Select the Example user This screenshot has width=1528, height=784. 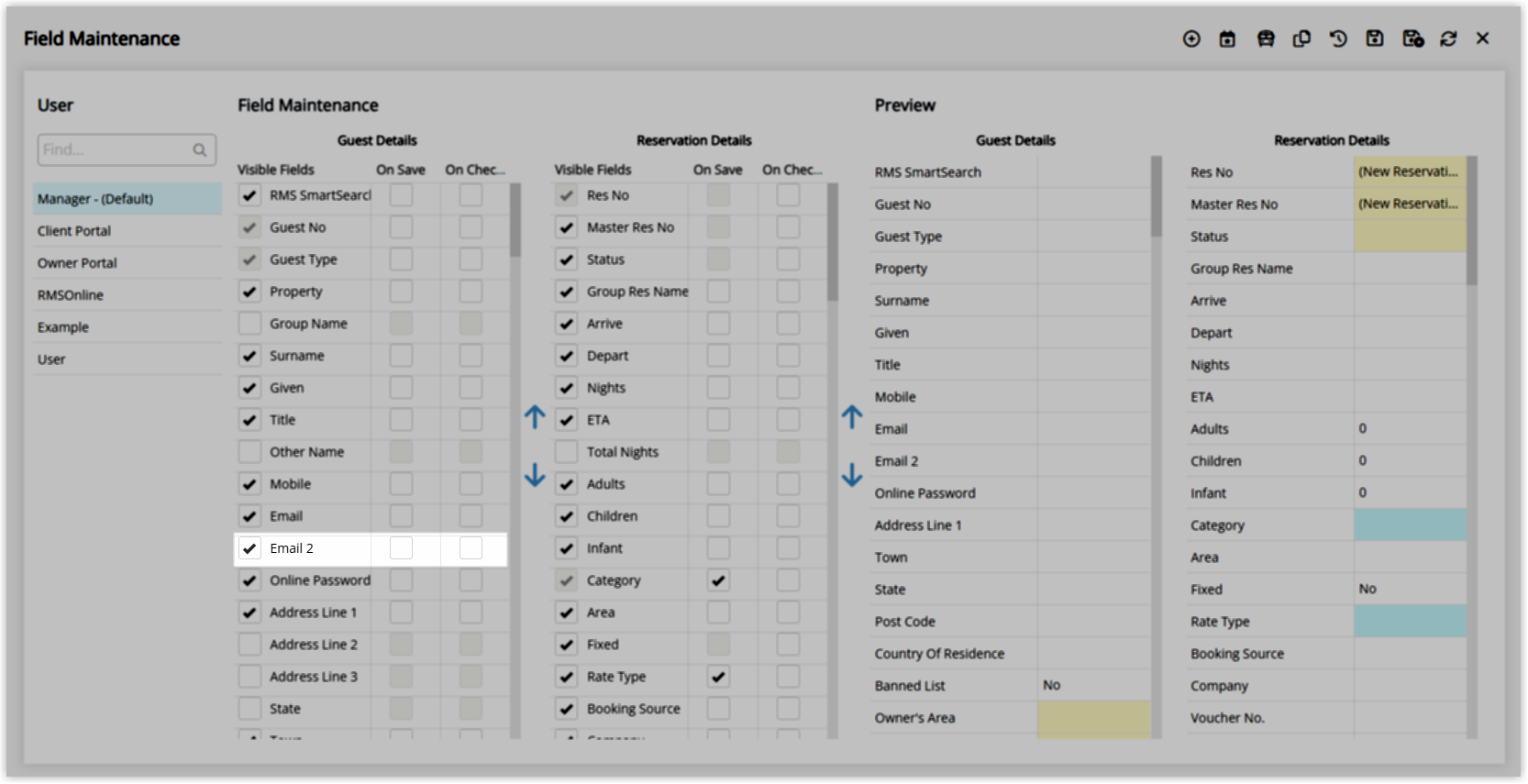(x=127, y=327)
